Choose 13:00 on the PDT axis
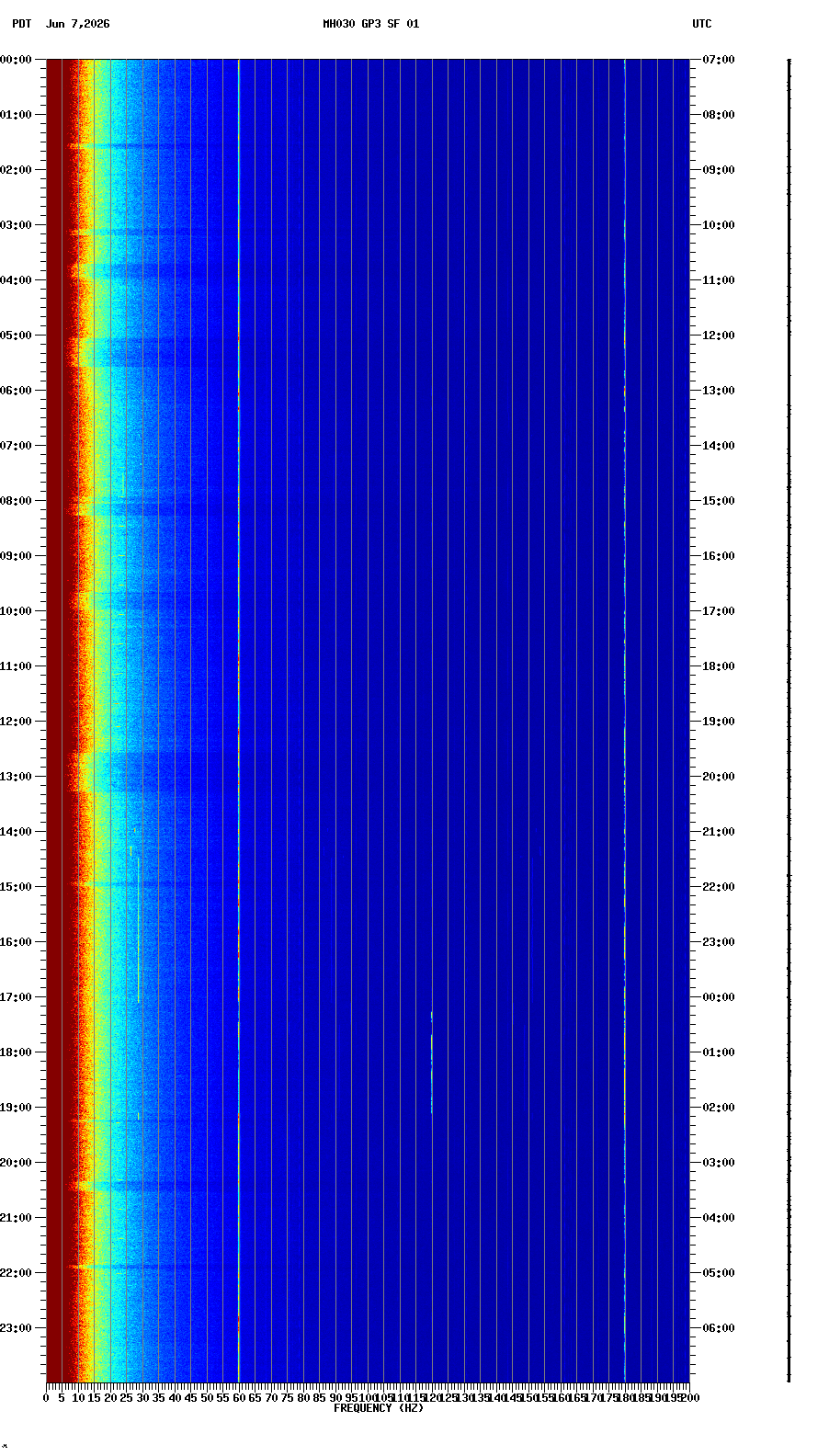This screenshot has height=1456, width=829. coord(16,777)
